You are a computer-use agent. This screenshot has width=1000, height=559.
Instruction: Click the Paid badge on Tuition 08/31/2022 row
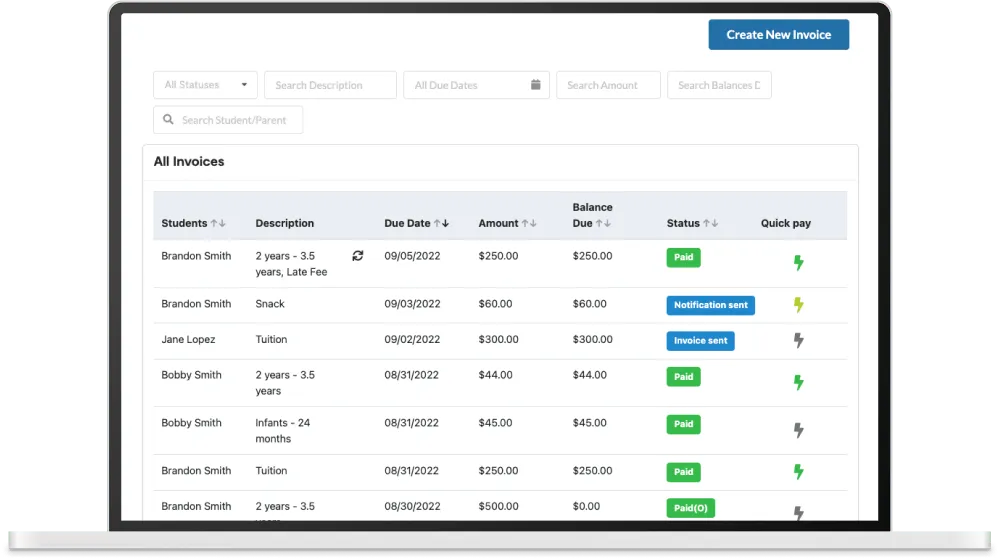683,472
